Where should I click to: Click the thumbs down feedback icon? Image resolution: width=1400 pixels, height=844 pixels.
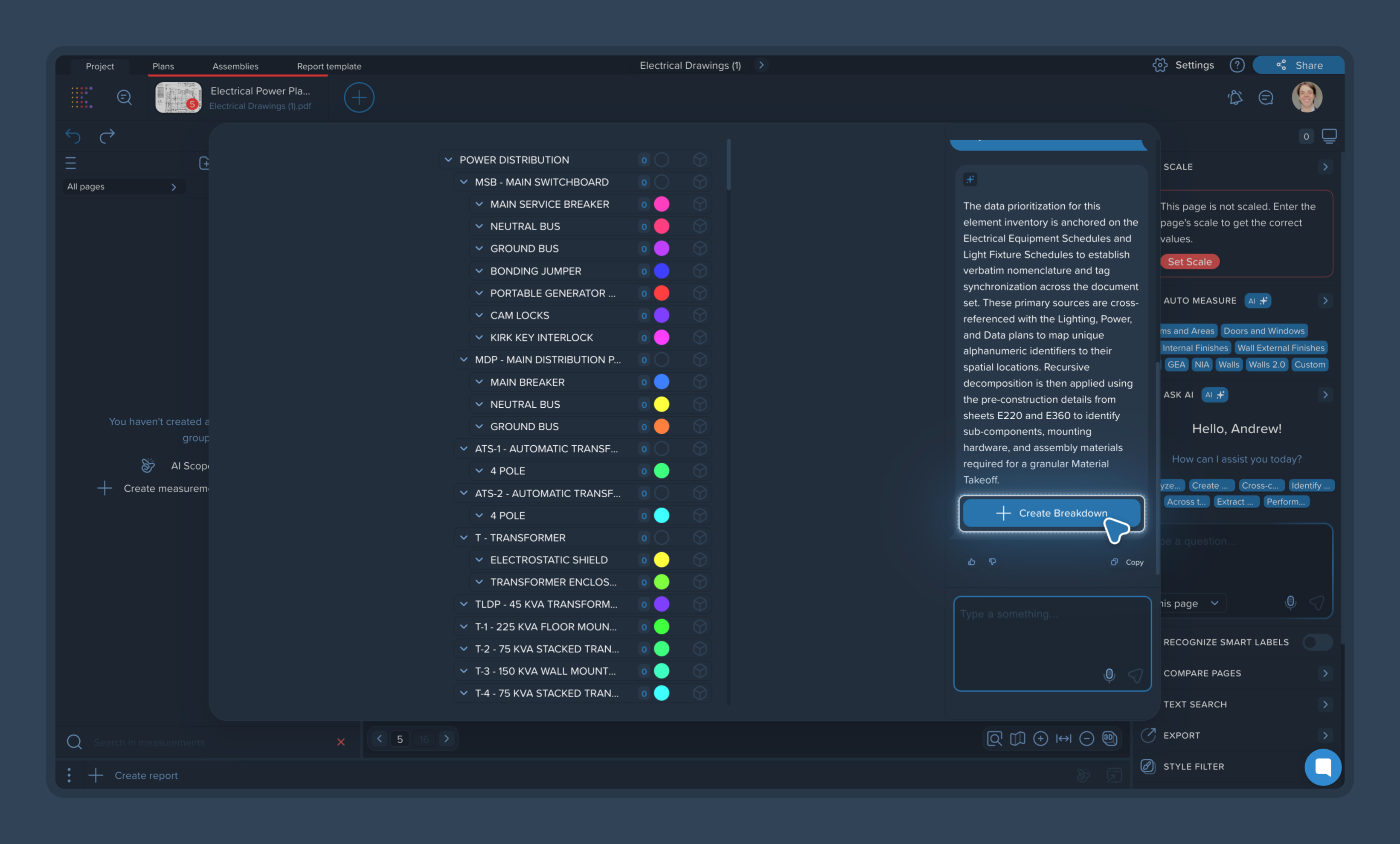tap(992, 562)
